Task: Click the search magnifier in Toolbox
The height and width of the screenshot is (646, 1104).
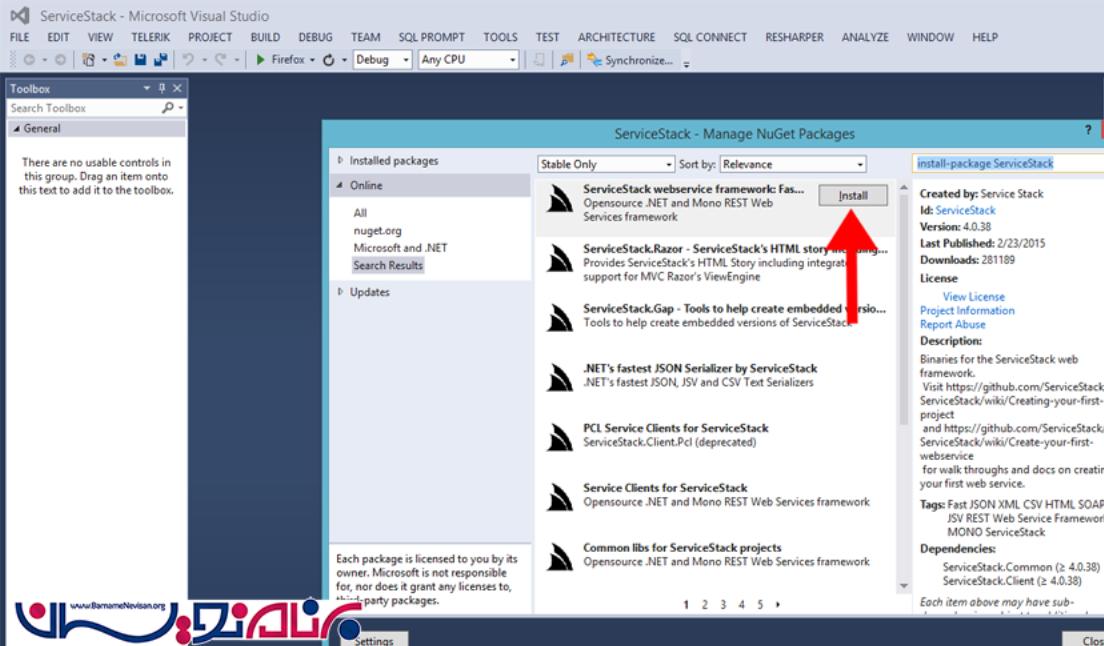Action: [167, 108]
